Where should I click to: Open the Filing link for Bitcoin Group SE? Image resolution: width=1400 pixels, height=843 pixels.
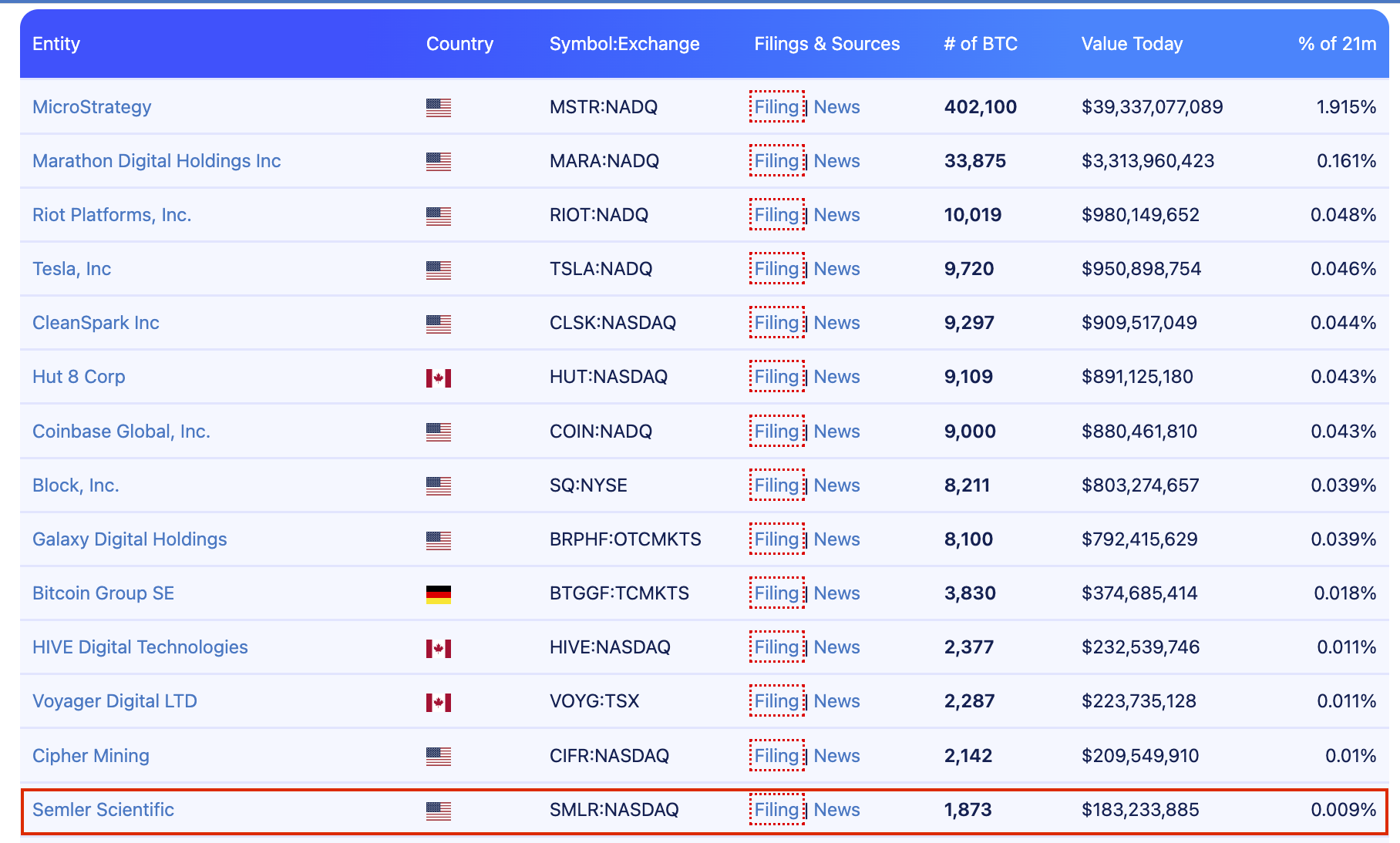pos(776,593)
